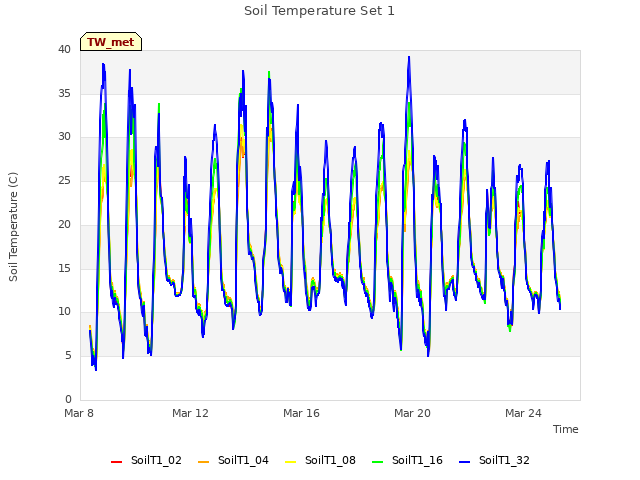The height and width of the screenshot is (480, 640).
Task: Click the yellow SoilT1_08 legend swatch
Action: coord(290,462)
